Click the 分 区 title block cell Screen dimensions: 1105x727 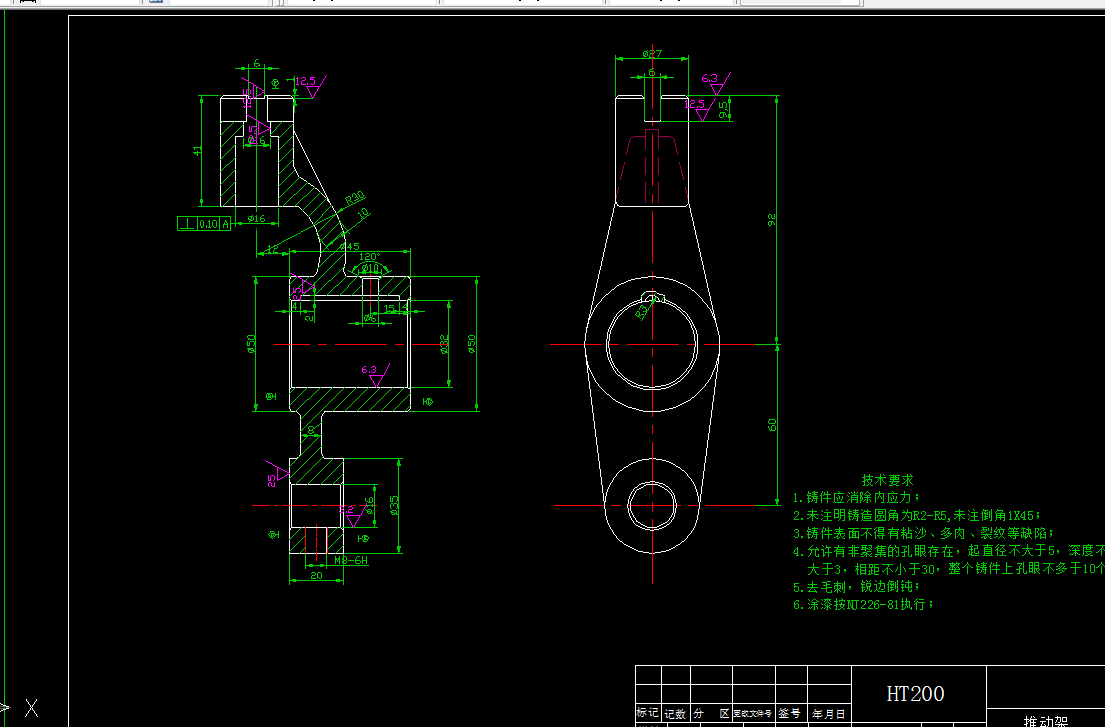pyautogui.click(x=711, y=714)
